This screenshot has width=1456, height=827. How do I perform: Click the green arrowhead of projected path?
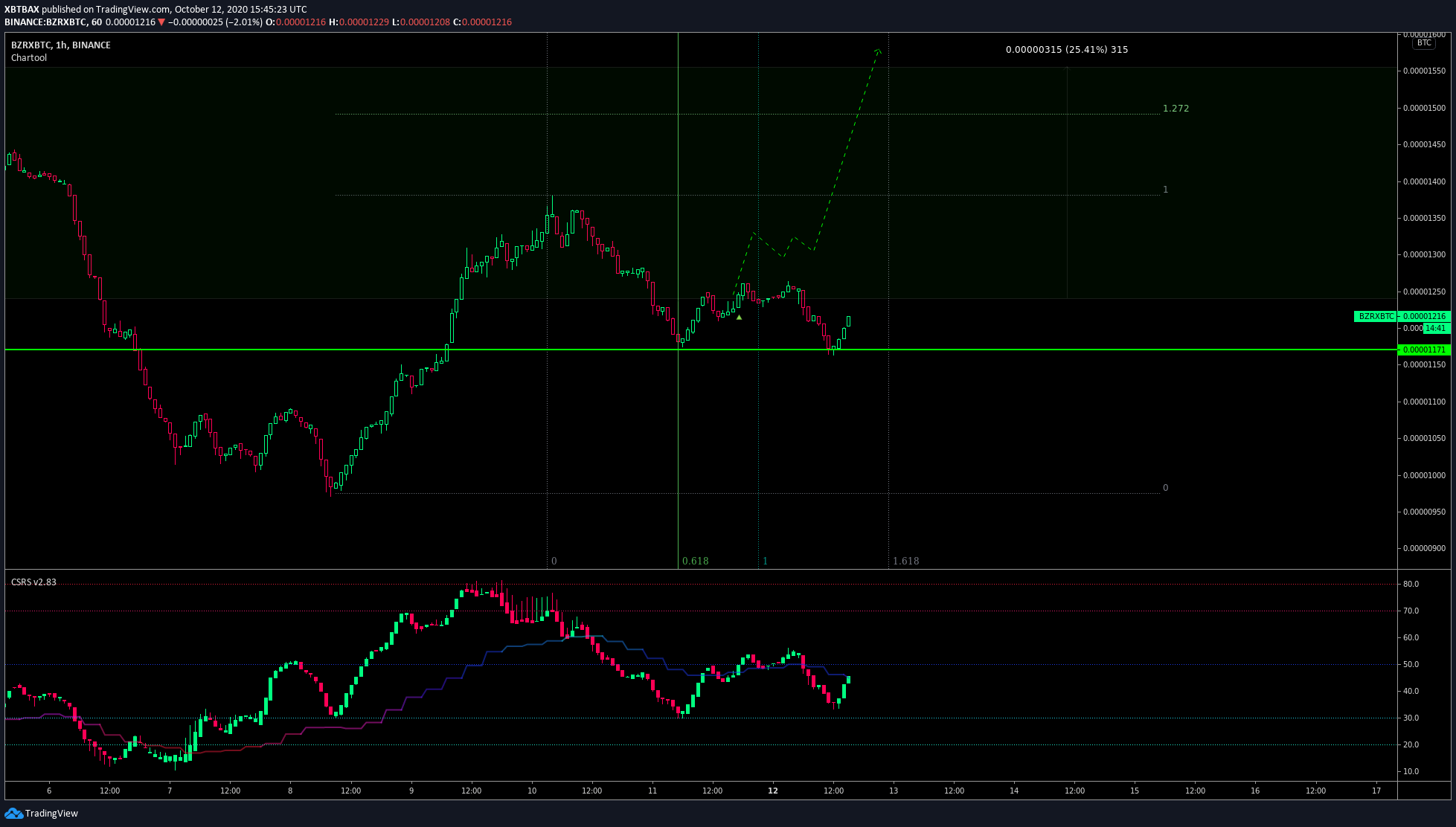click(879, 51)
